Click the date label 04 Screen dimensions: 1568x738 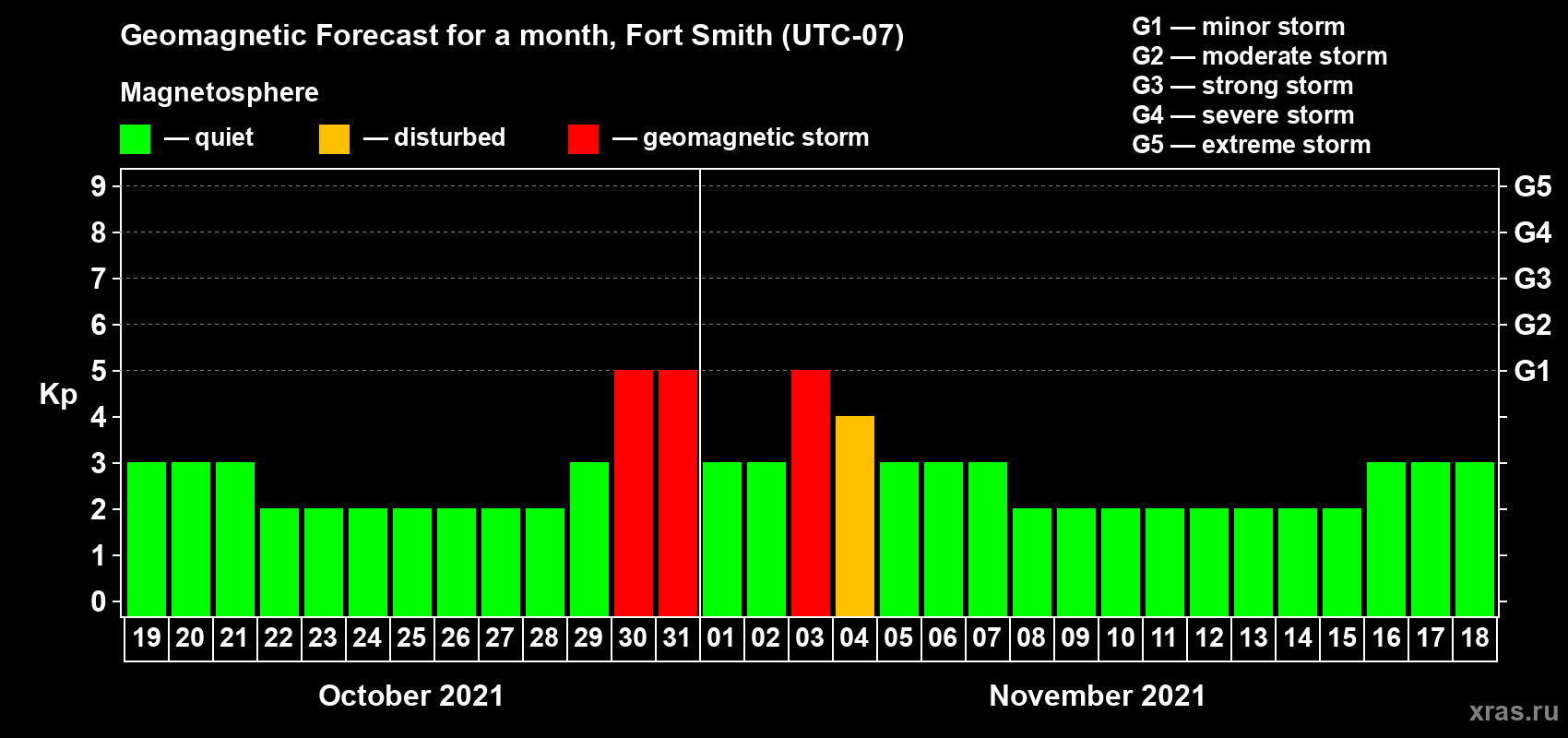click(x=854, y=637)
